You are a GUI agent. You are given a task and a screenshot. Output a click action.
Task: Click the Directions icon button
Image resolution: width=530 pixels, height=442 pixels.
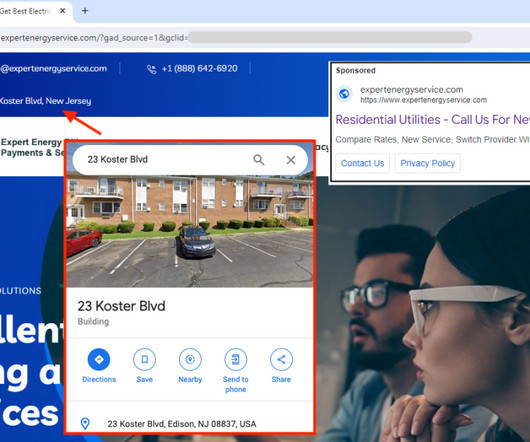click(99, 359)
